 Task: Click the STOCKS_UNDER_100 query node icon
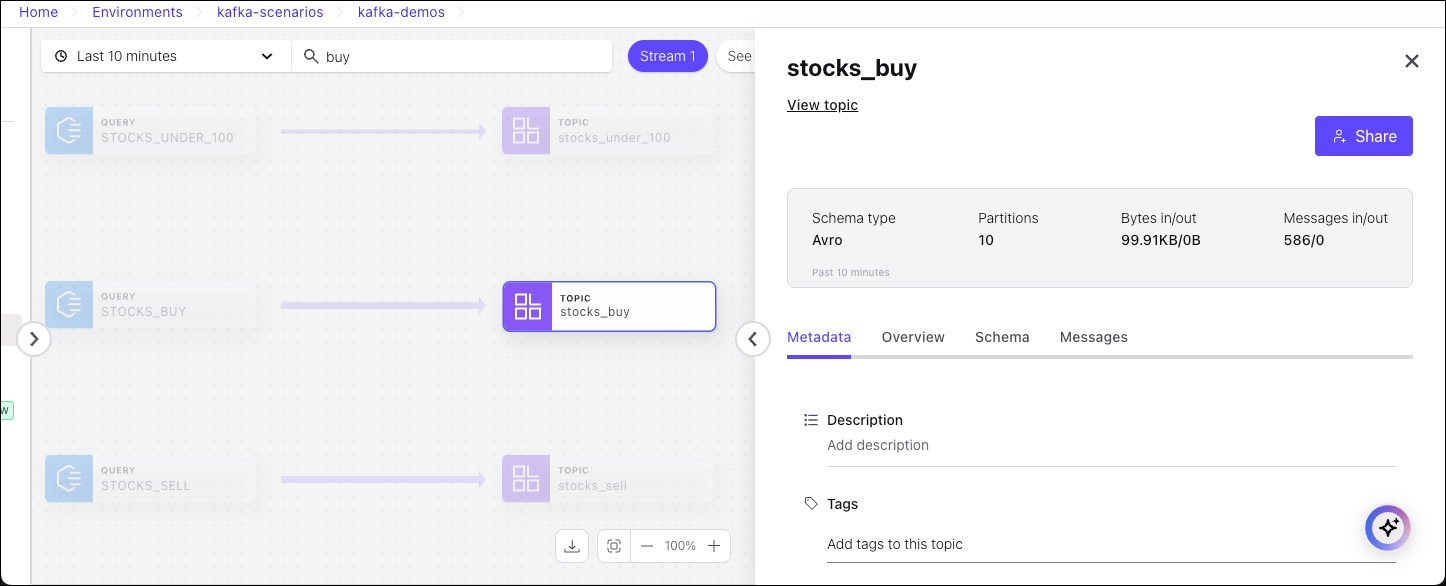(69, 131)
